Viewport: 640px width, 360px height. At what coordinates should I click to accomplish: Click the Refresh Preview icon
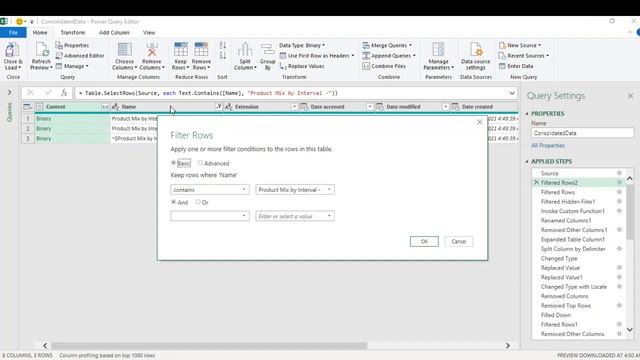click(42, 50)
